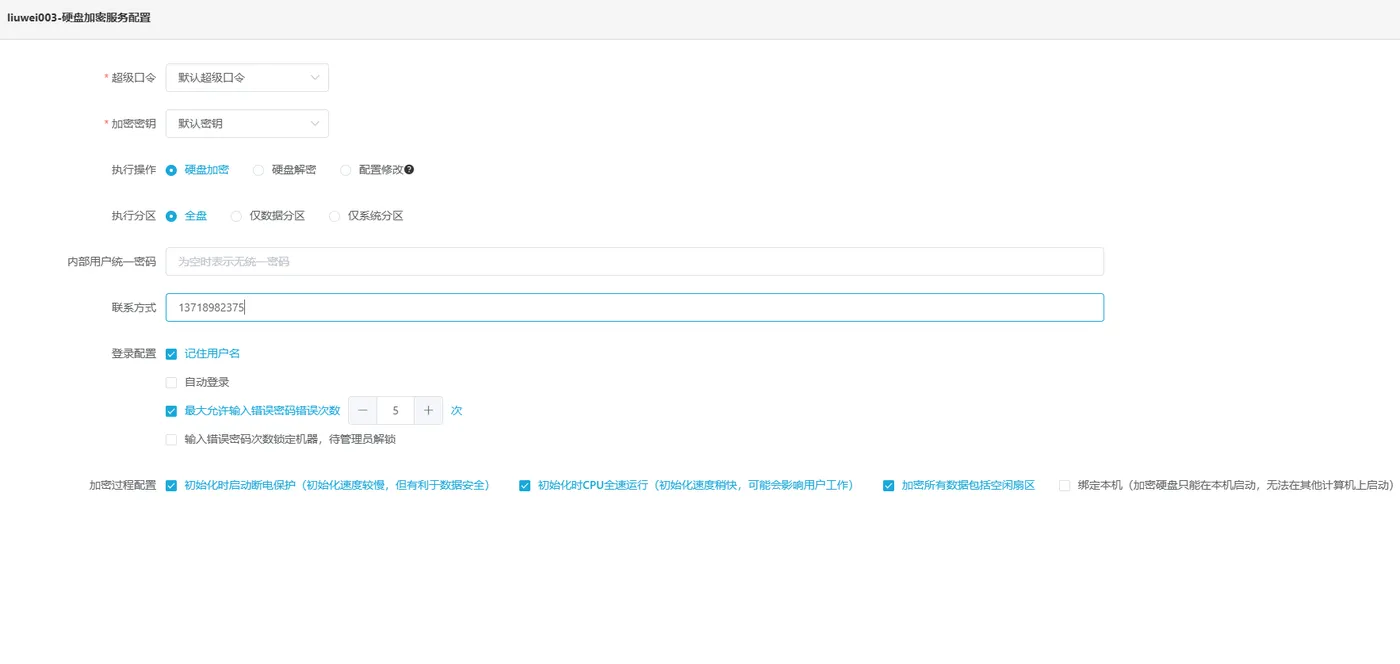The image size is (1400, 664).
Task: Click the 内部用户统一密码 input field
Action: click(x=635, y=261)
